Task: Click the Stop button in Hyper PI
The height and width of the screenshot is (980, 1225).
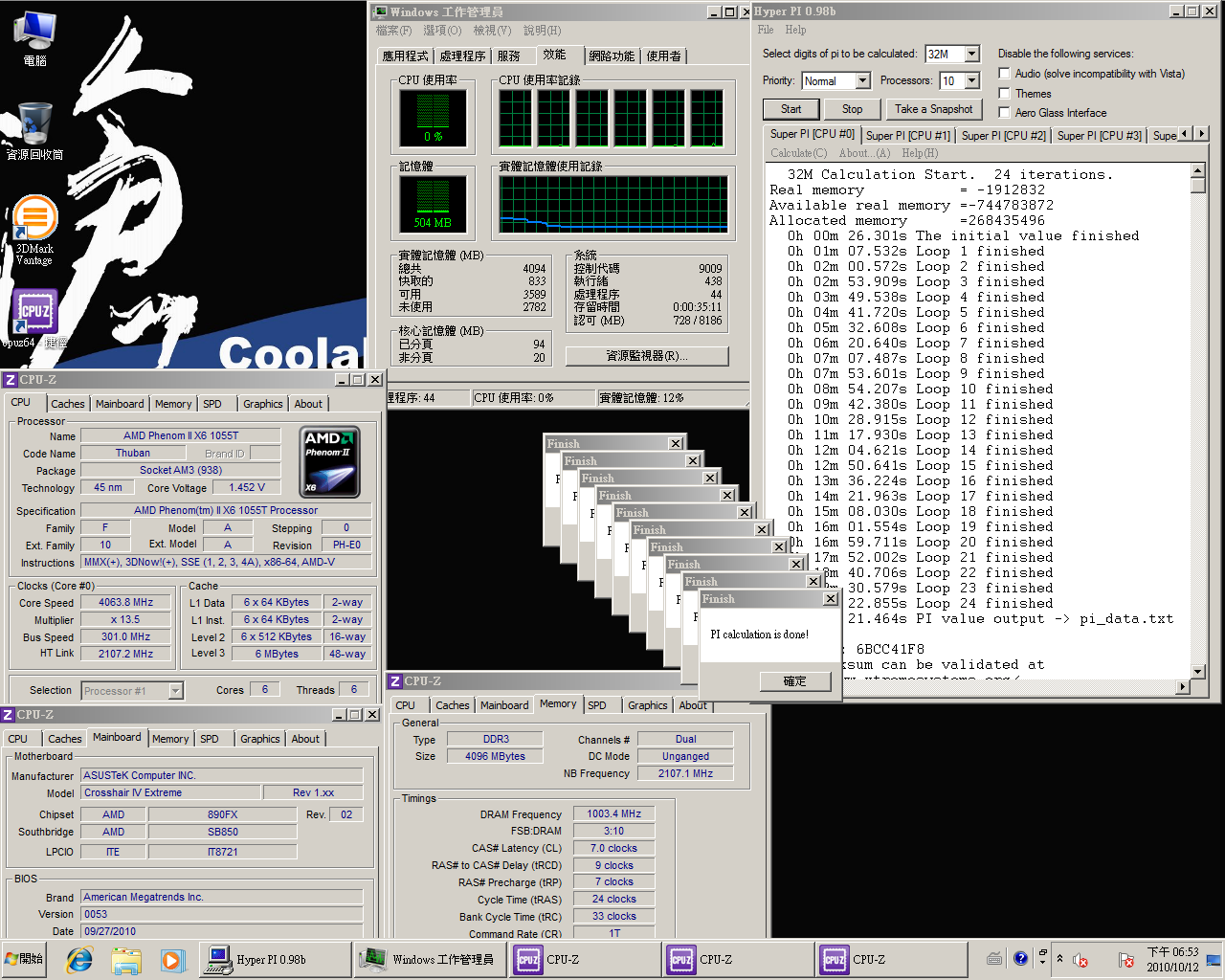Action: 852,109
